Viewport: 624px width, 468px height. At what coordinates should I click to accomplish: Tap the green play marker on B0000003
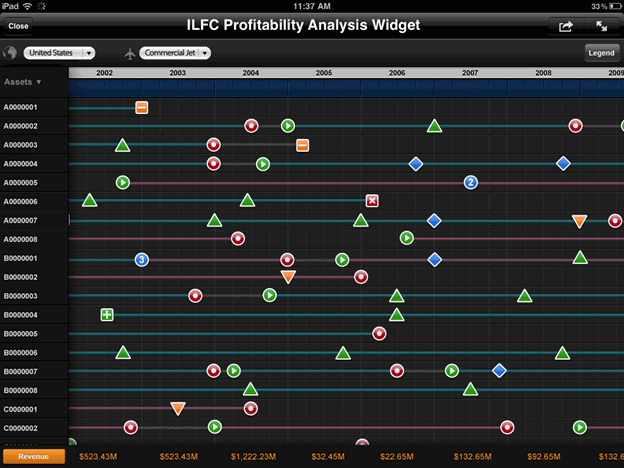[x=269, y=295]
